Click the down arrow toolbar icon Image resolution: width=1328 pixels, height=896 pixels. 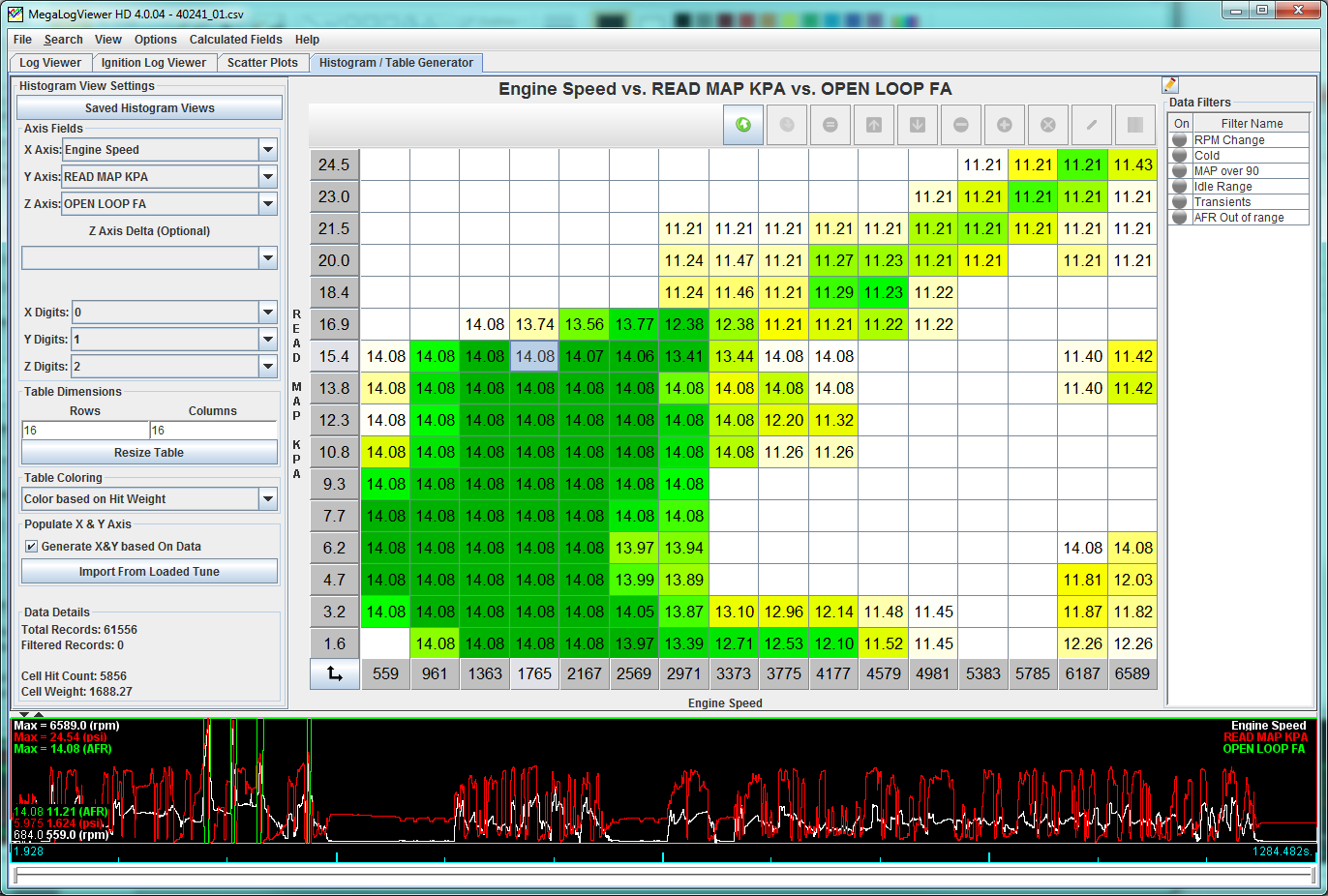pos(918,125)
